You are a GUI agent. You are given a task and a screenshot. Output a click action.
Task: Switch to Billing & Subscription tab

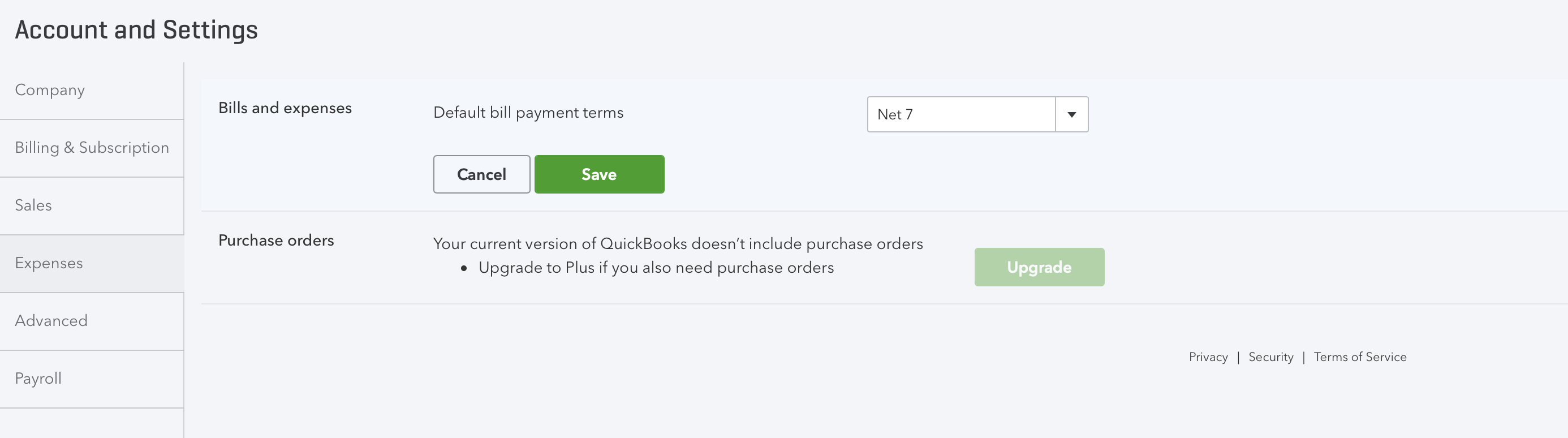(x=92, y=148)
